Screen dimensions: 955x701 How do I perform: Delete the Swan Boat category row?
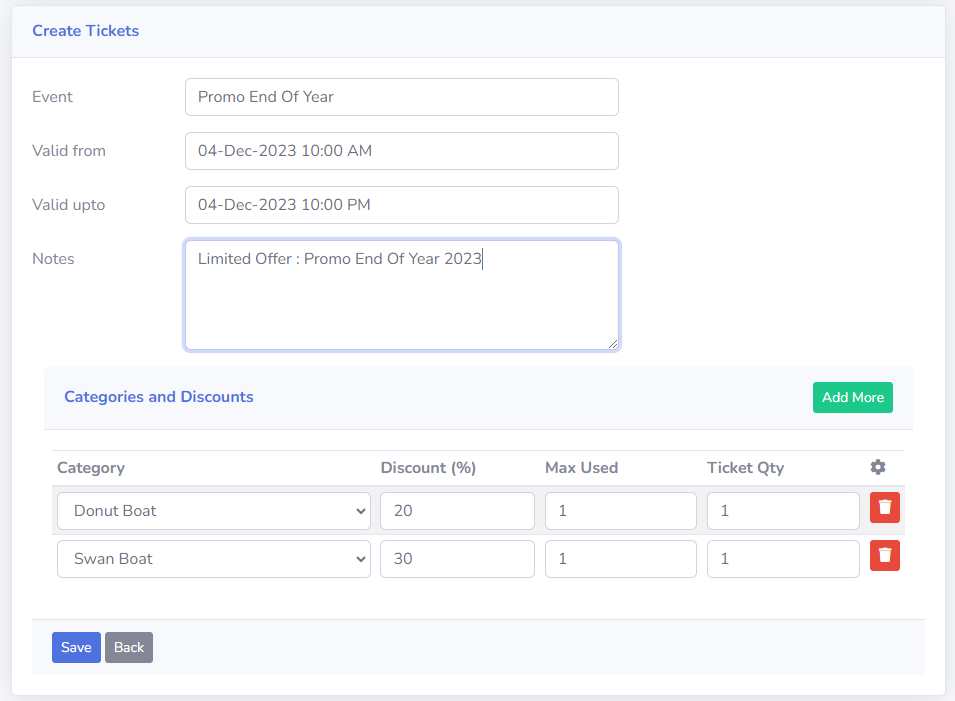click(x=884, y=556)
